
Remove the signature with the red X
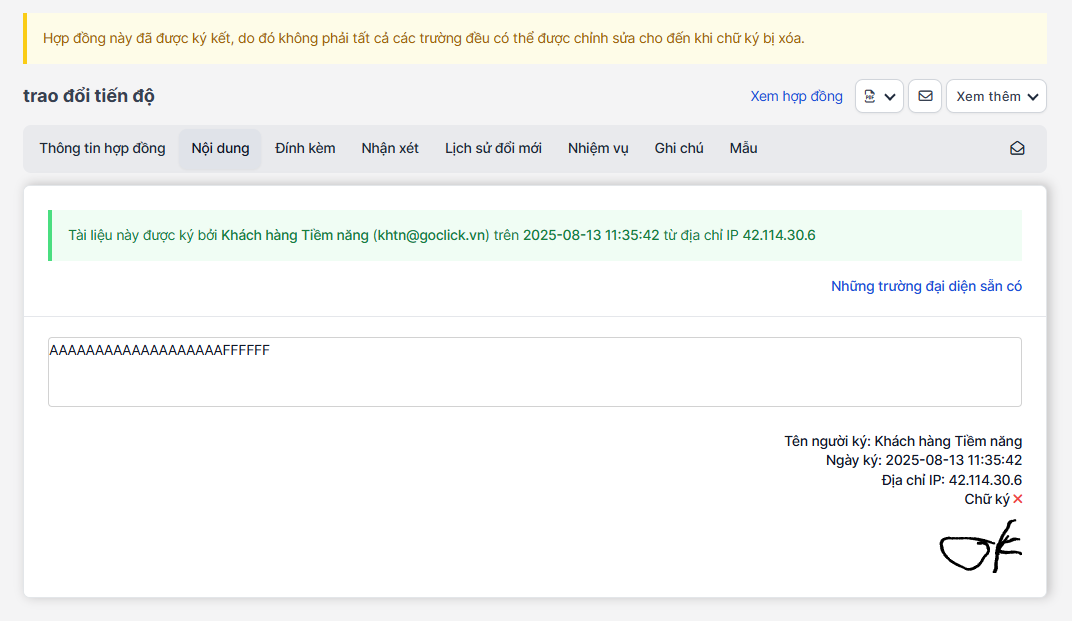coord(1018,499)
